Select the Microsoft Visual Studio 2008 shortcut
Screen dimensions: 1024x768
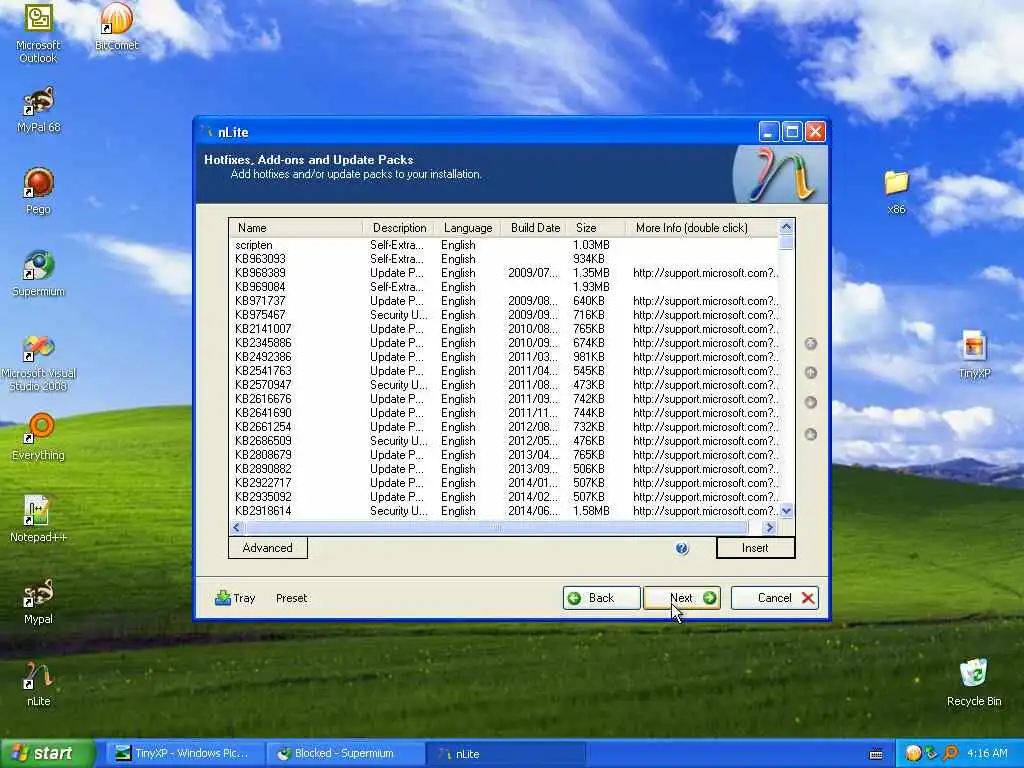(39, 362)
